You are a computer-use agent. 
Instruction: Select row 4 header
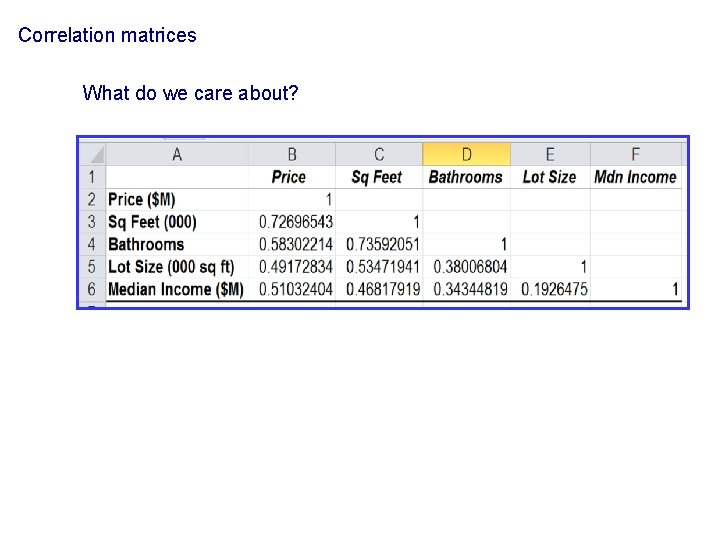(x=92, y=244)
